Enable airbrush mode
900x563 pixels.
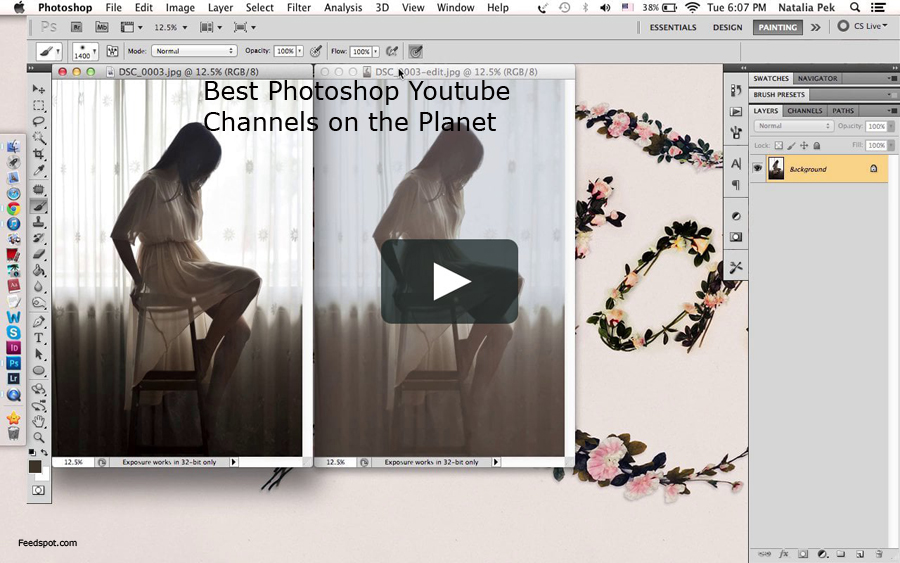[x=391, y=51]
